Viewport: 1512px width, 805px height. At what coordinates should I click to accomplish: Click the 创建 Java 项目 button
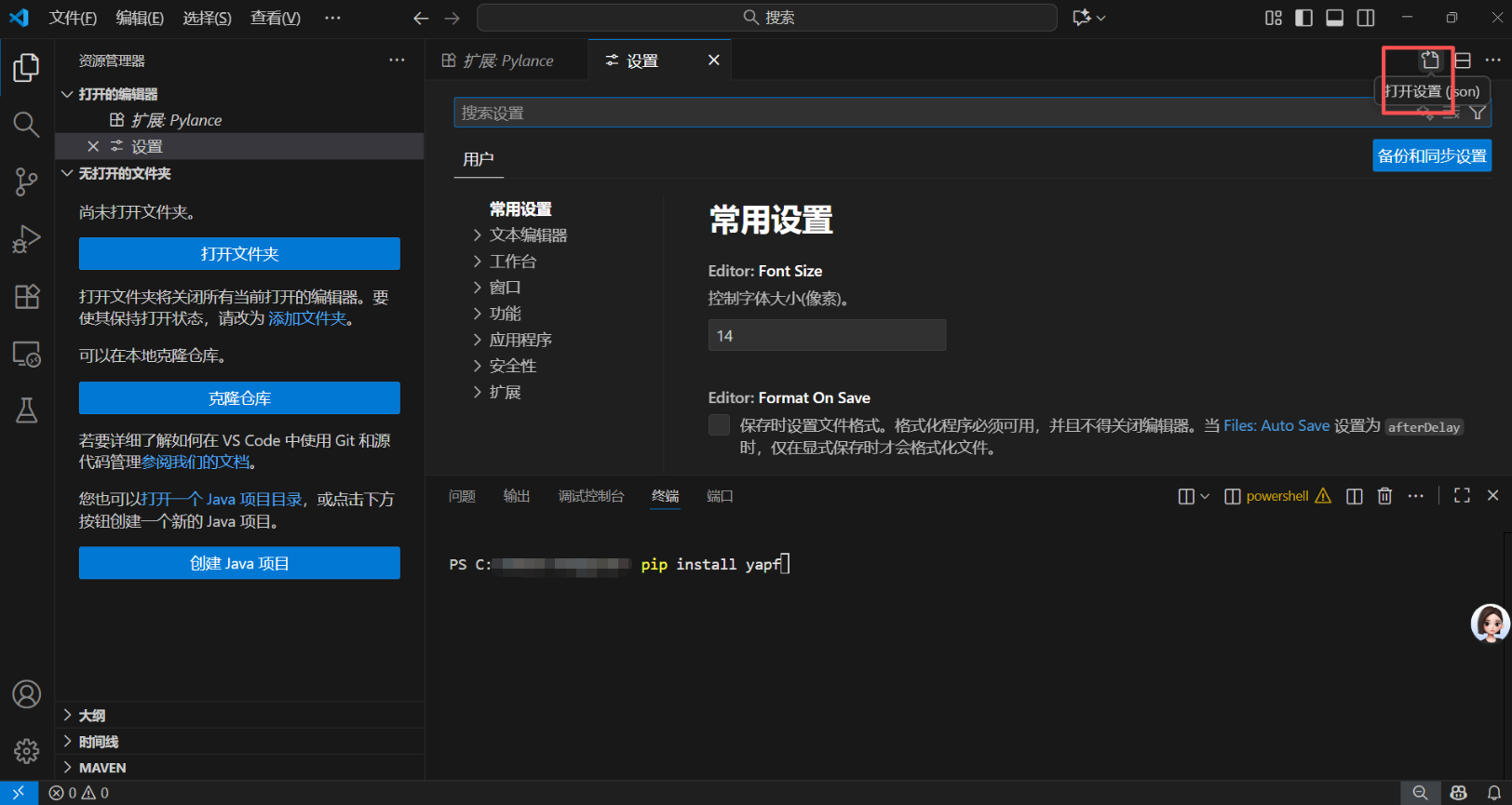pos(239,563)
